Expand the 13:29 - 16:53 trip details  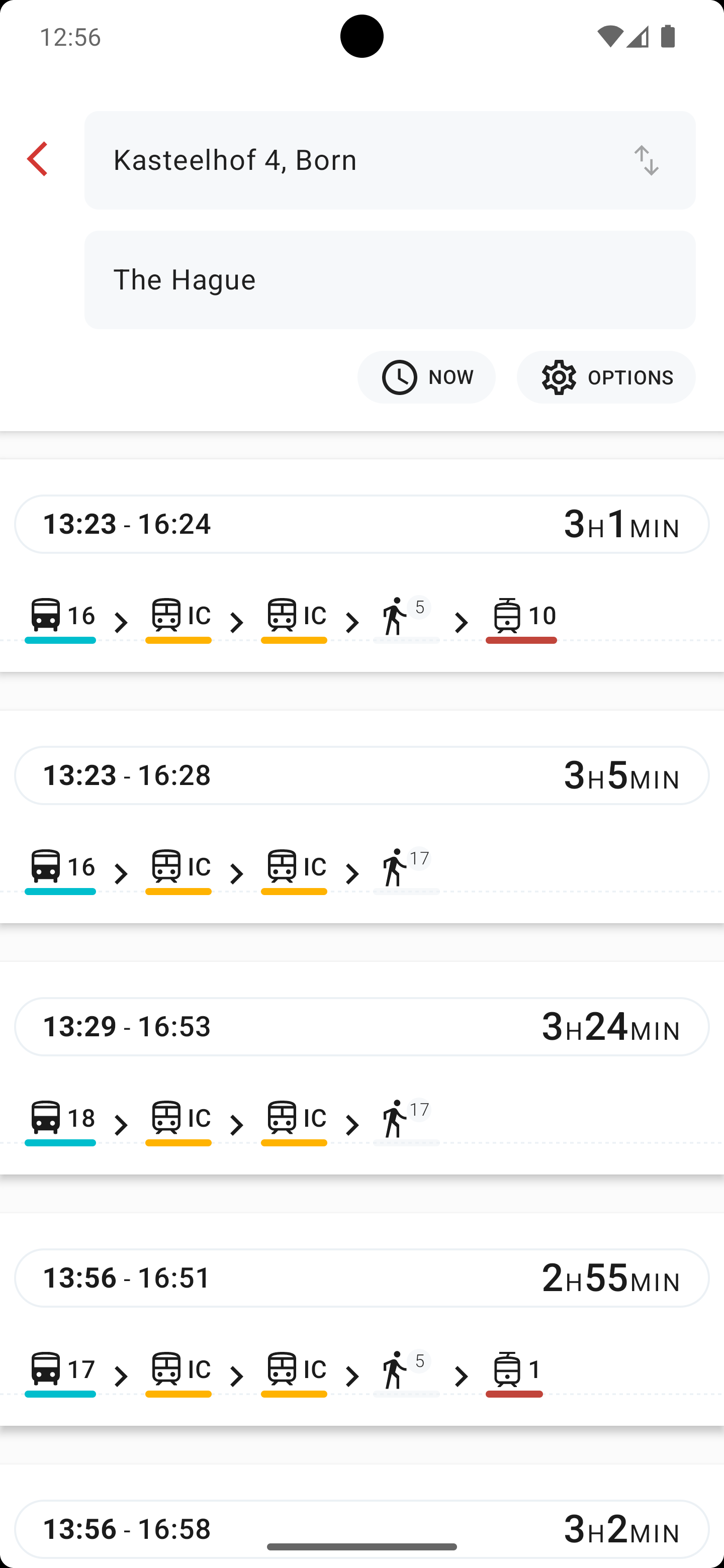click(x=361, y=1027)
